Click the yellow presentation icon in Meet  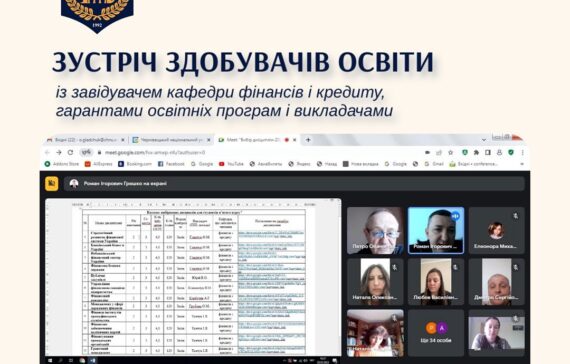52,184
